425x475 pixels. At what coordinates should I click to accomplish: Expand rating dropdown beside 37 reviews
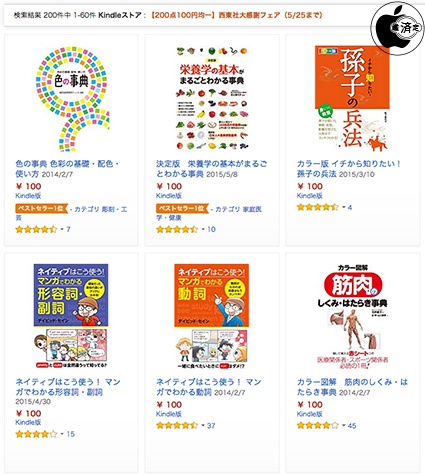point(203,426)
